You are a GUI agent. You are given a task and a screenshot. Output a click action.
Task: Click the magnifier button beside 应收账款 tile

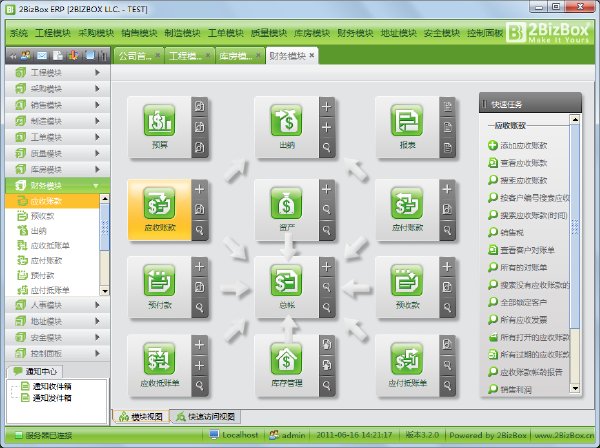(x=199, y=230)
